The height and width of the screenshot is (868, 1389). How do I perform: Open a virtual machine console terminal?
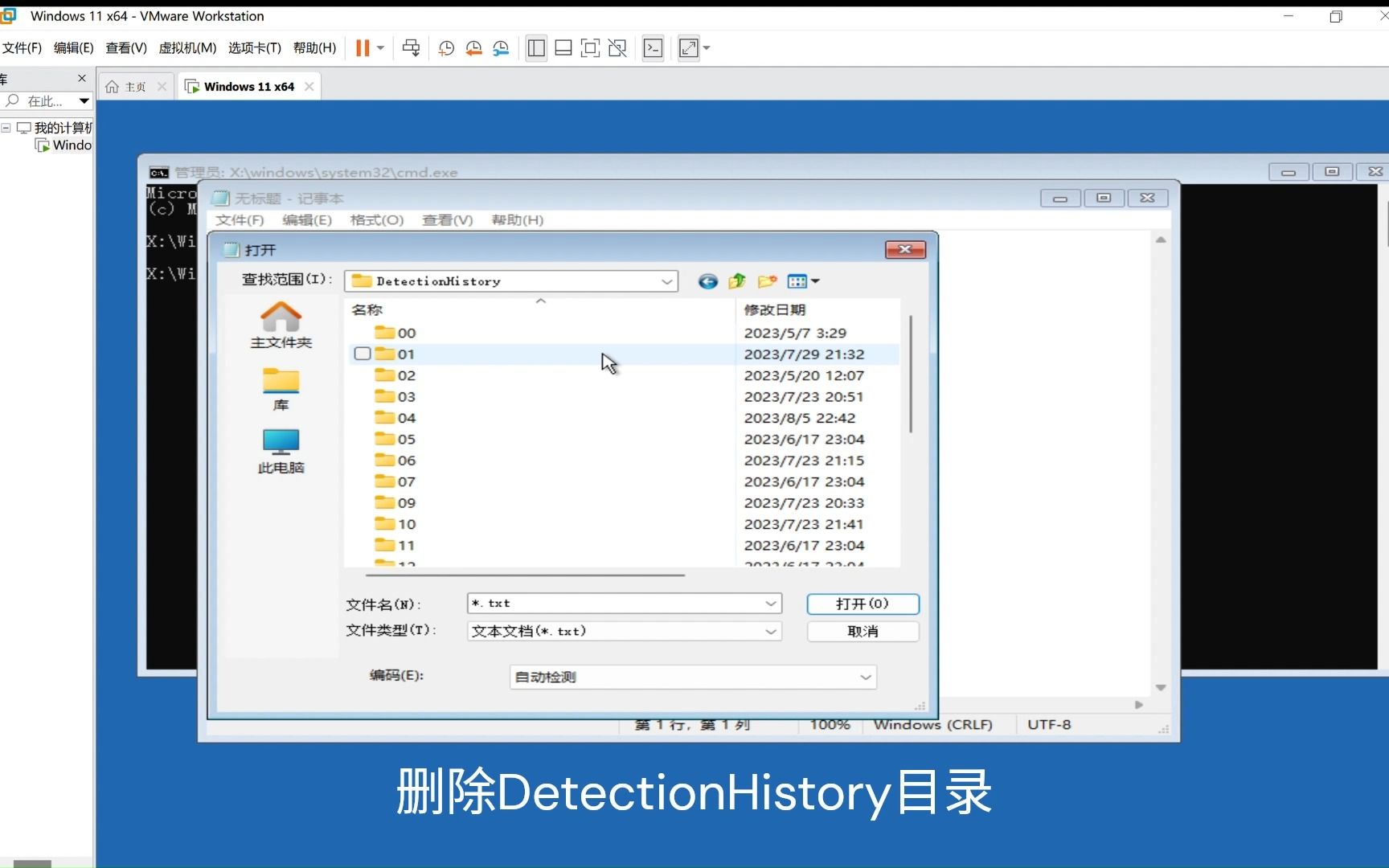click(653, 47)
